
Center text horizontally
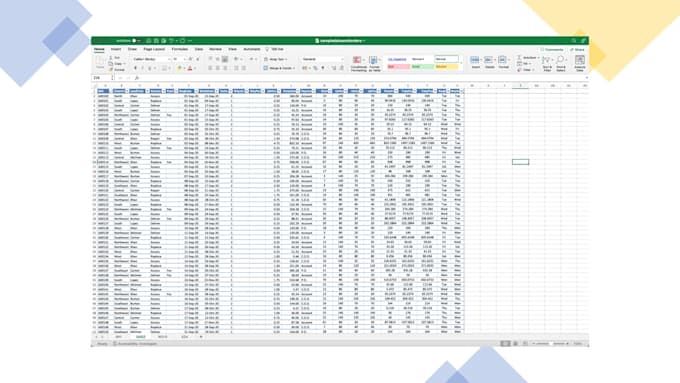(218, 68)
